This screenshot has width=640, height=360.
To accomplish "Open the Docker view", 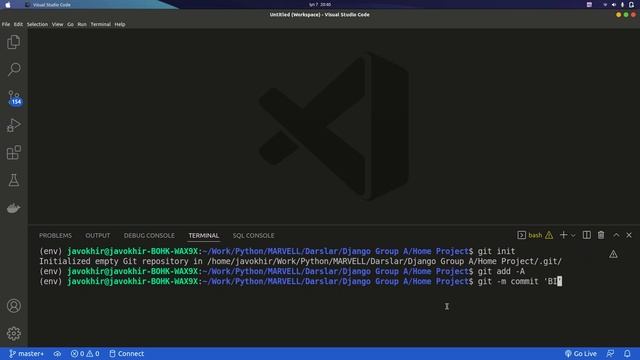I will click(14, 208).
